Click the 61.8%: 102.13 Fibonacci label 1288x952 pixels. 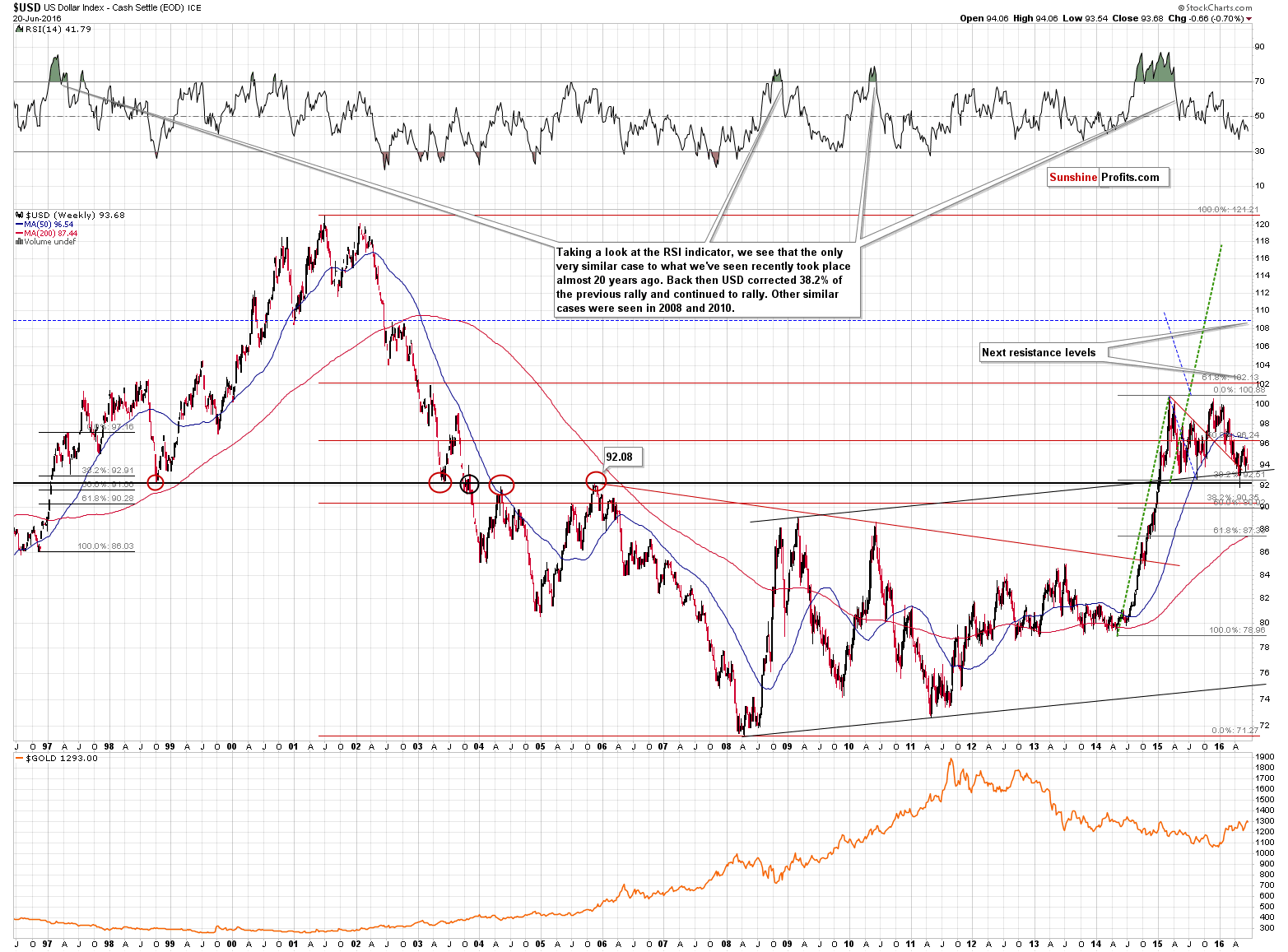click(1230, 378)
